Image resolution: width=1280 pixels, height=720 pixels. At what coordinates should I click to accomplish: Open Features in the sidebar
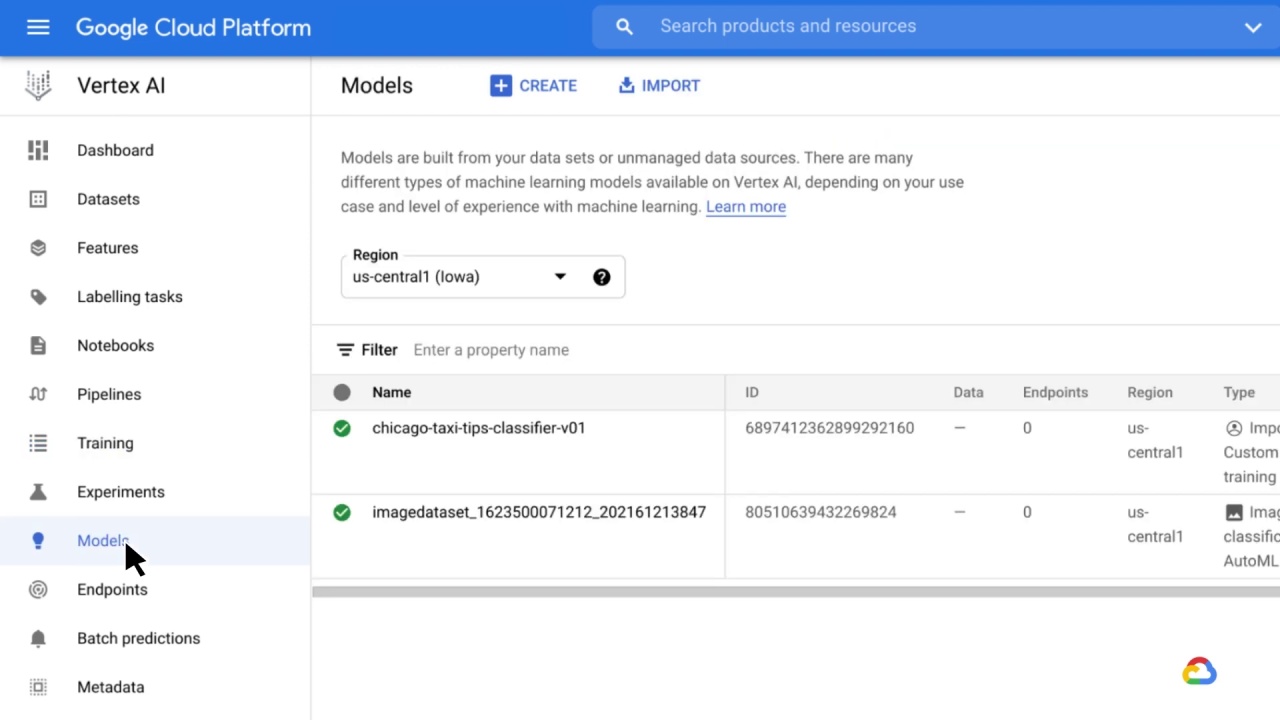tap(107, 248)
